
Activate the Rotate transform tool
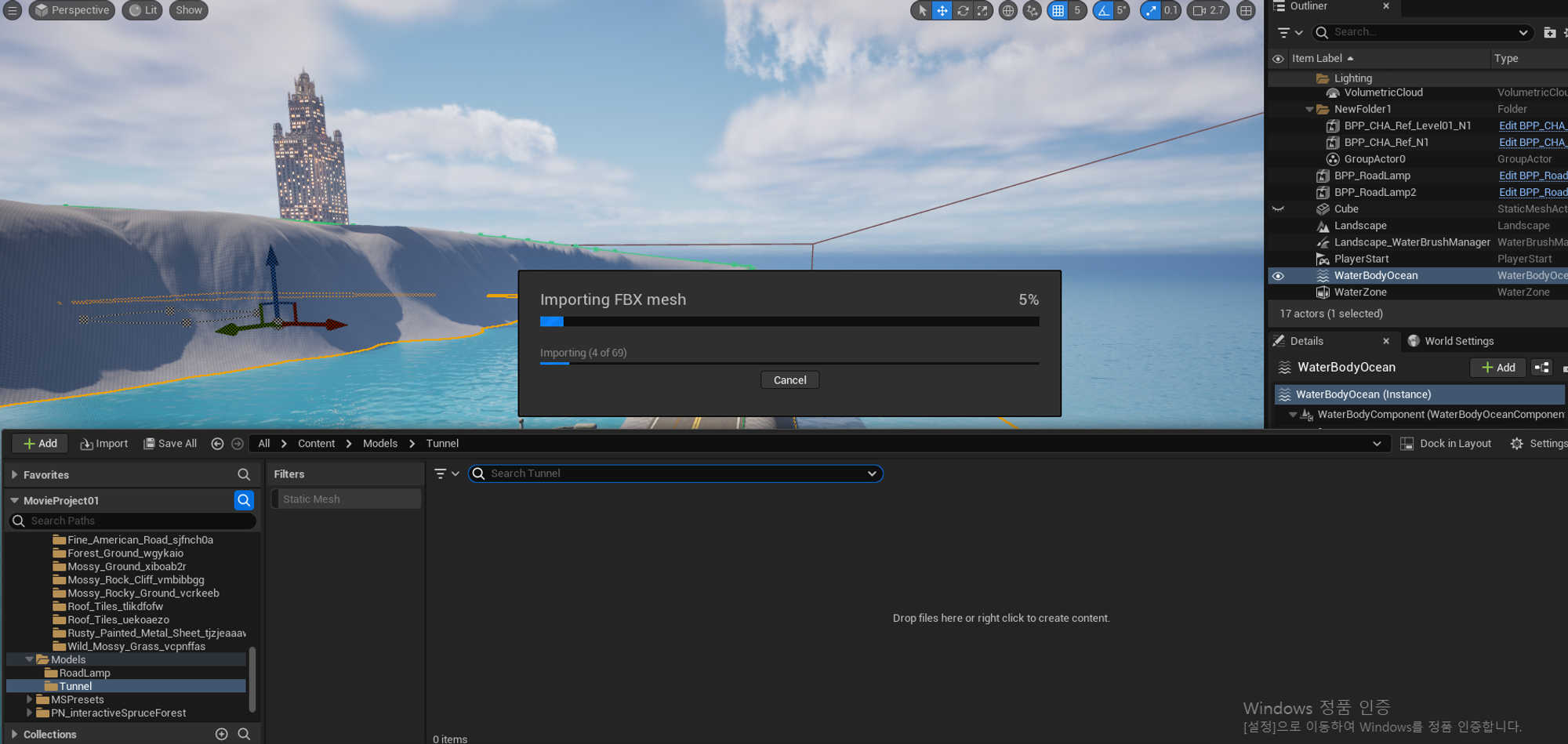963,10
